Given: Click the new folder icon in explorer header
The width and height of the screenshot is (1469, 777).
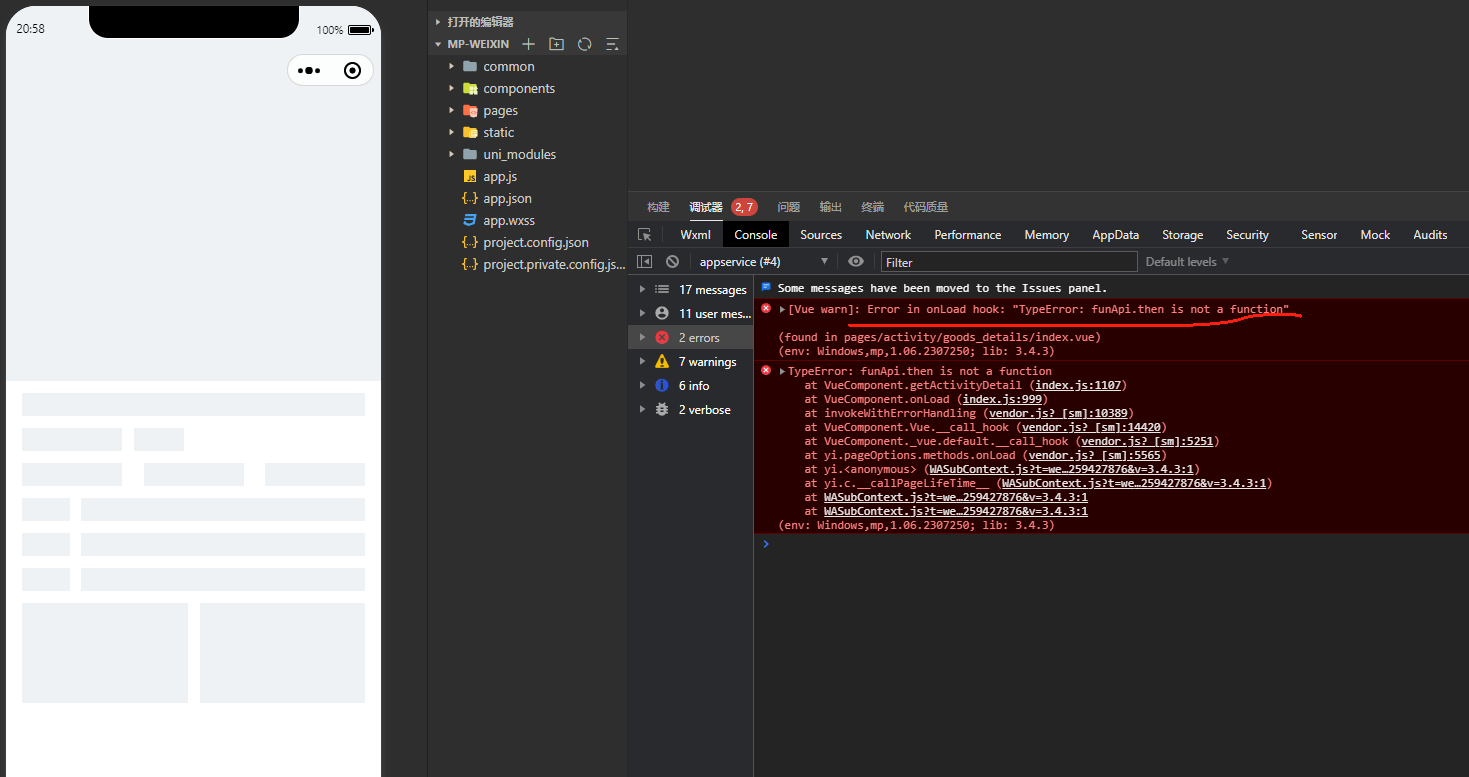Looking at the screenshot, I should point(557,44).
